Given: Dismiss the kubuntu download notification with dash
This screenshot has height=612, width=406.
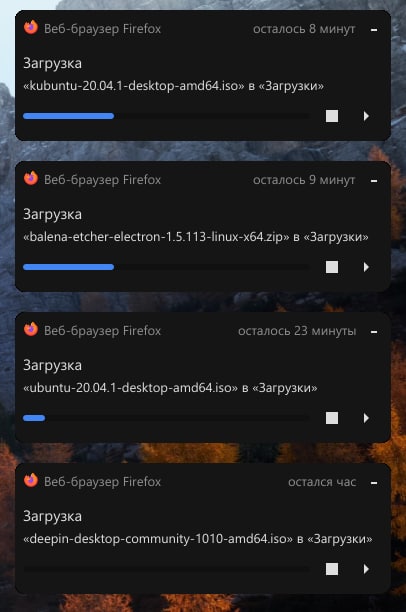Looking at the screenshot, I should tap(374, 30).
